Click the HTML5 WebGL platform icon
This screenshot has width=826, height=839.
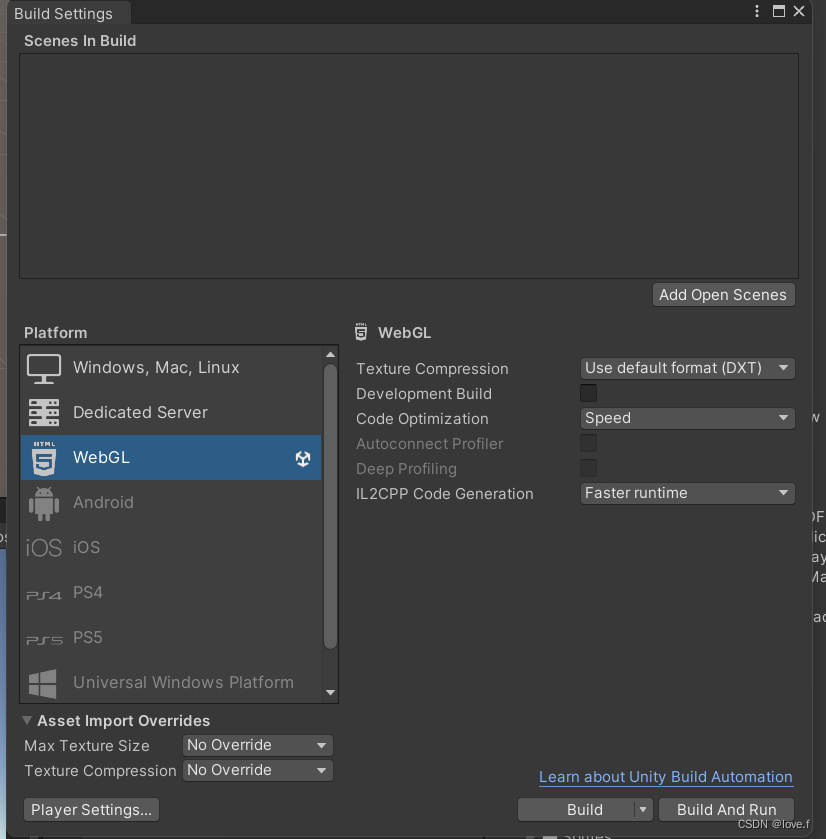pos(44,458)
